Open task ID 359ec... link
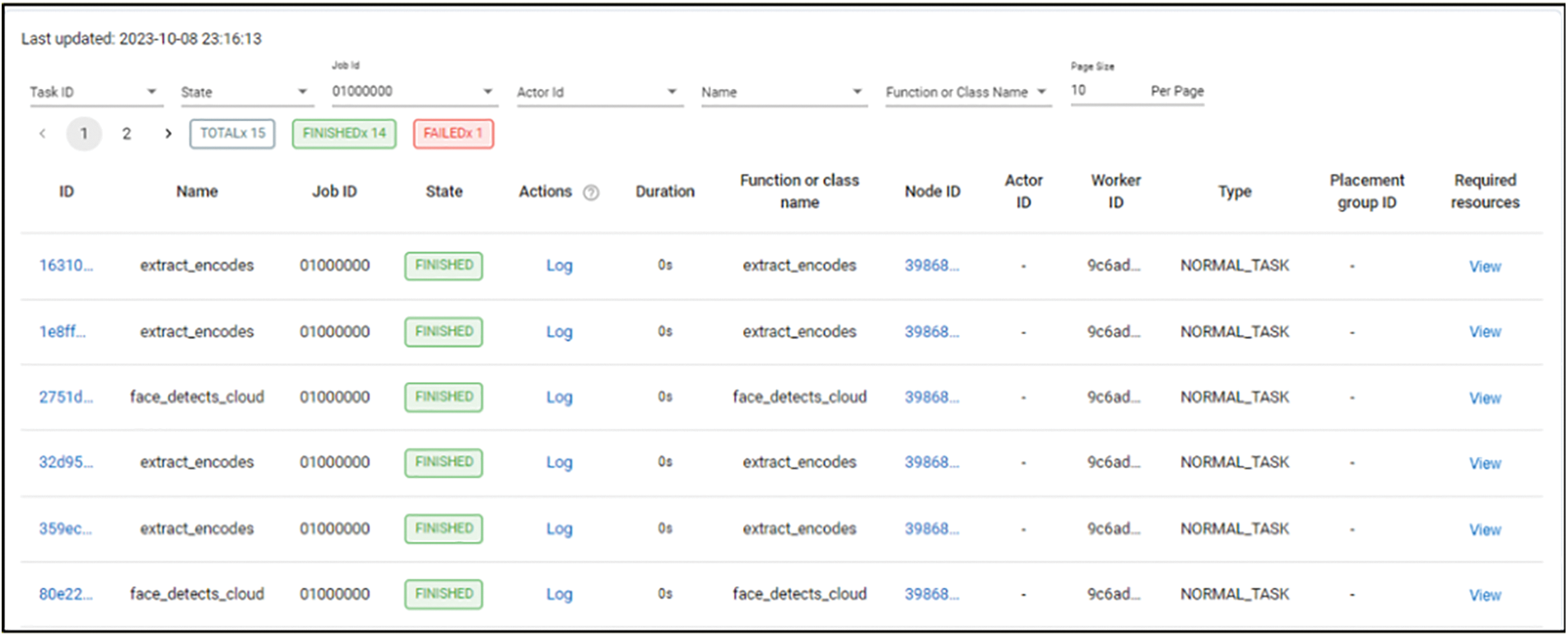The width and height of the screenshot is (1568, 637). 66,528
